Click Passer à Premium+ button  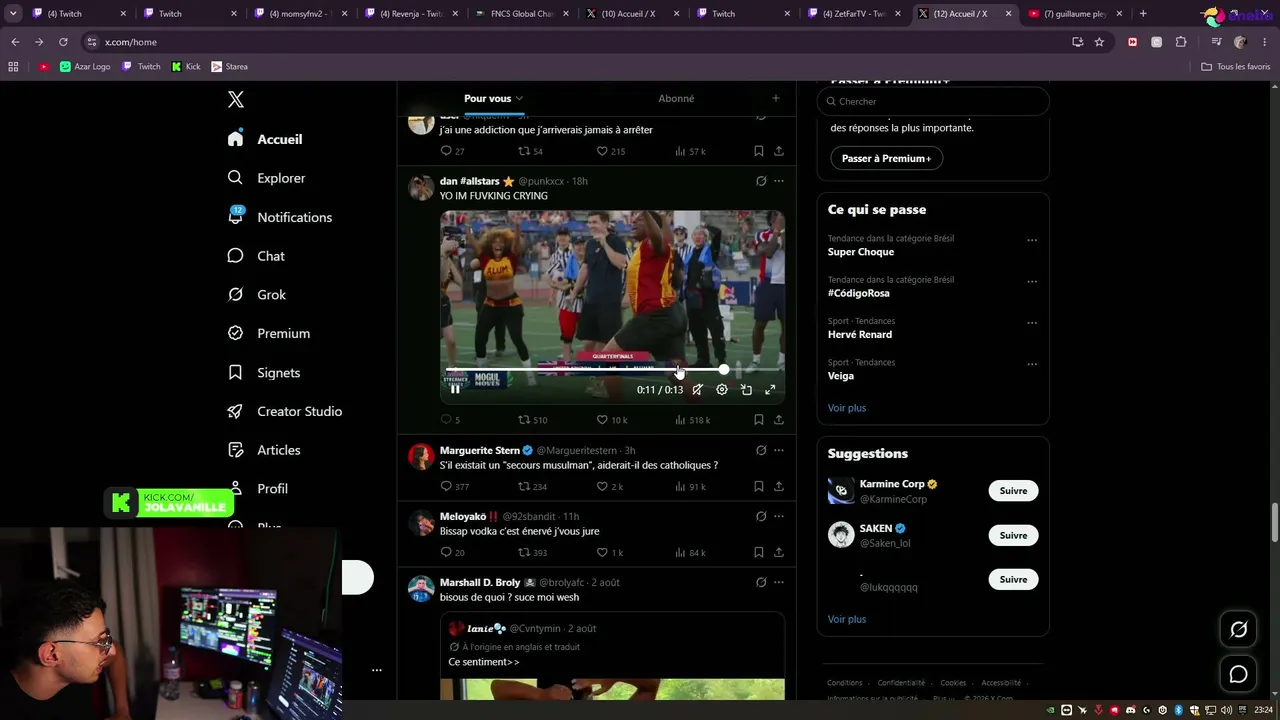(x=886, y=158)
